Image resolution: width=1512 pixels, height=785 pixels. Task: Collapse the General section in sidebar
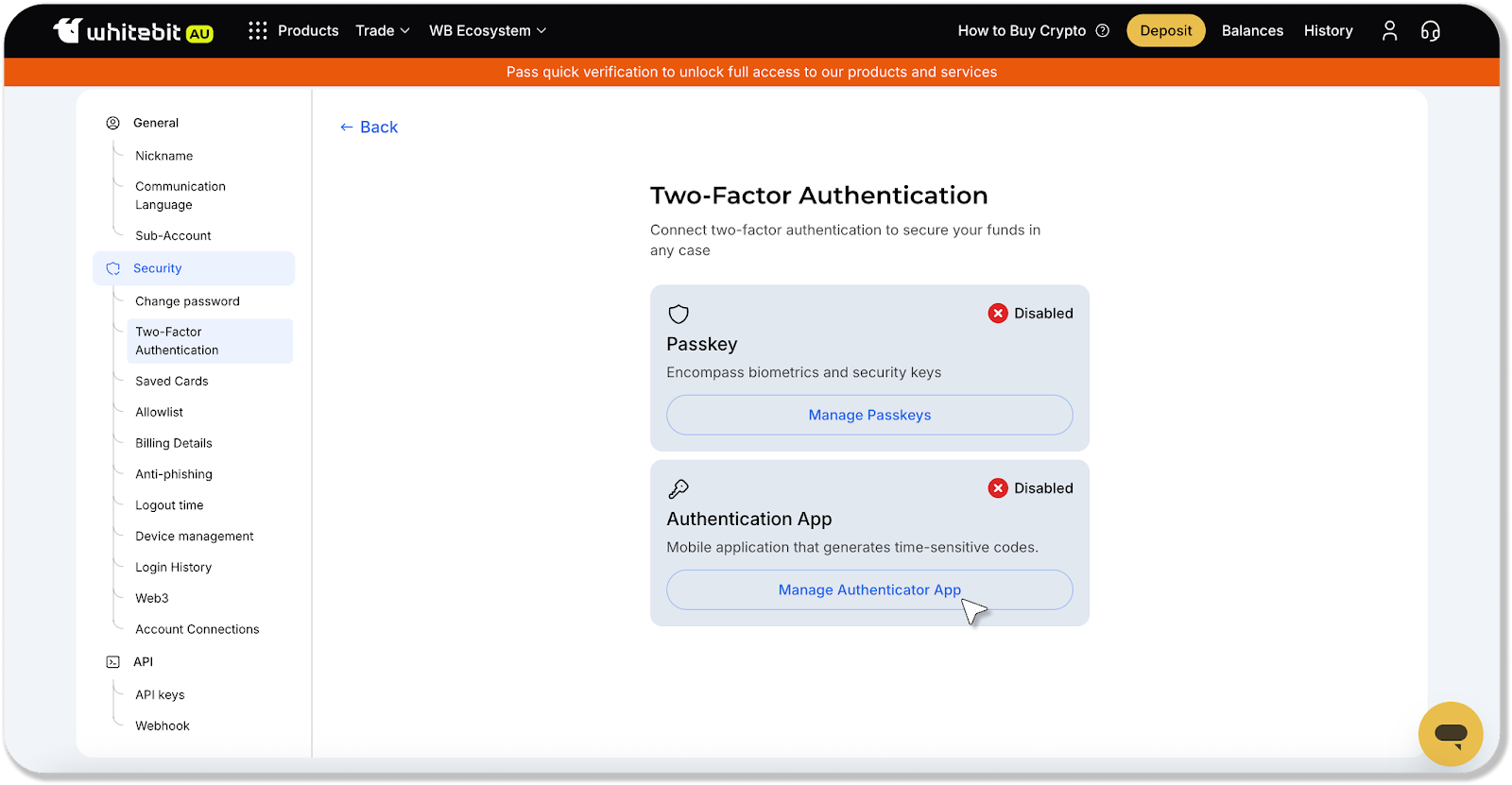[156, 123]
